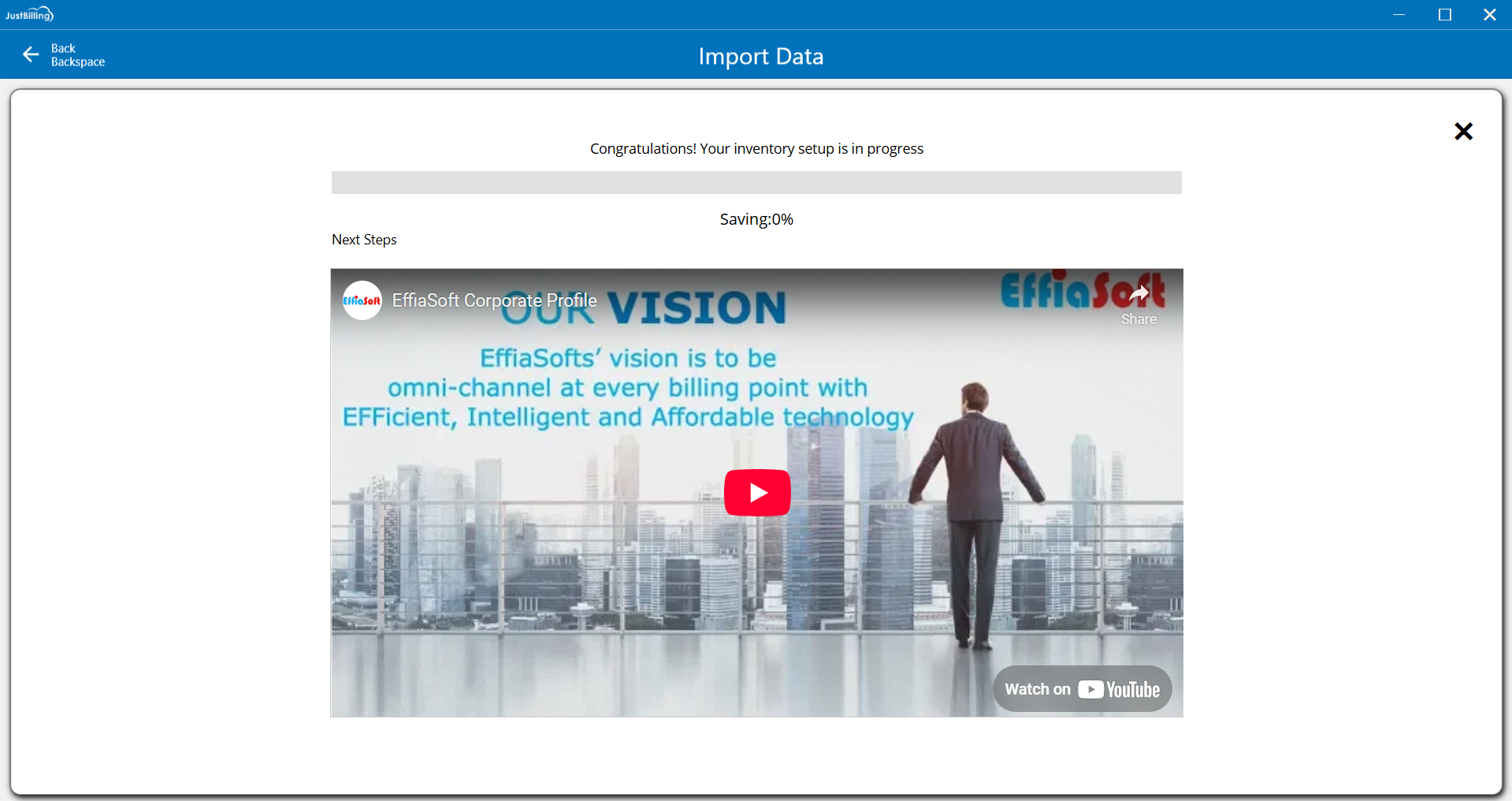Close the inventory setup panel with black X
This screenshot has height=801, width=1512.
point(1463,131)
